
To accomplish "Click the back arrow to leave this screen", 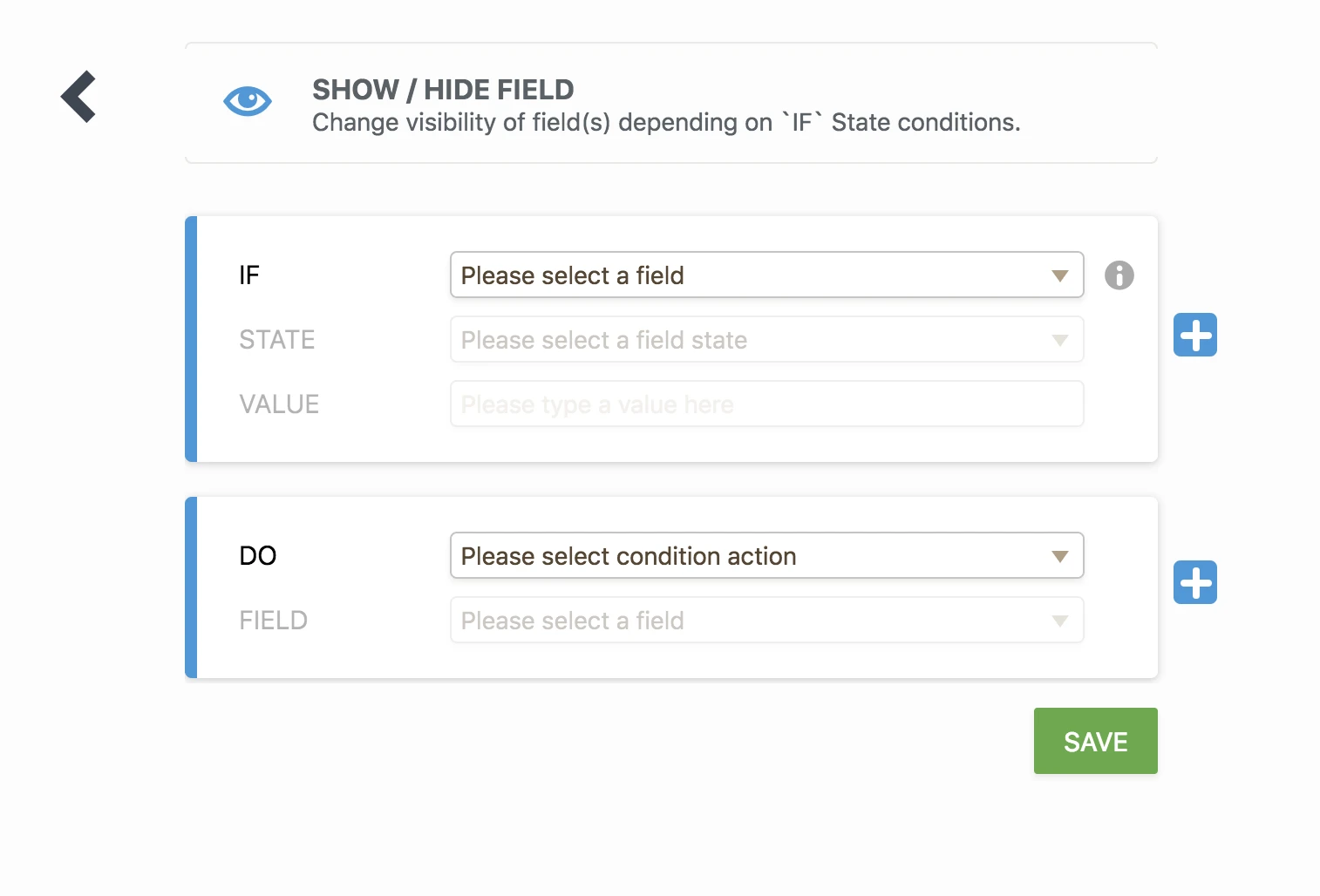I will [78, 96].
